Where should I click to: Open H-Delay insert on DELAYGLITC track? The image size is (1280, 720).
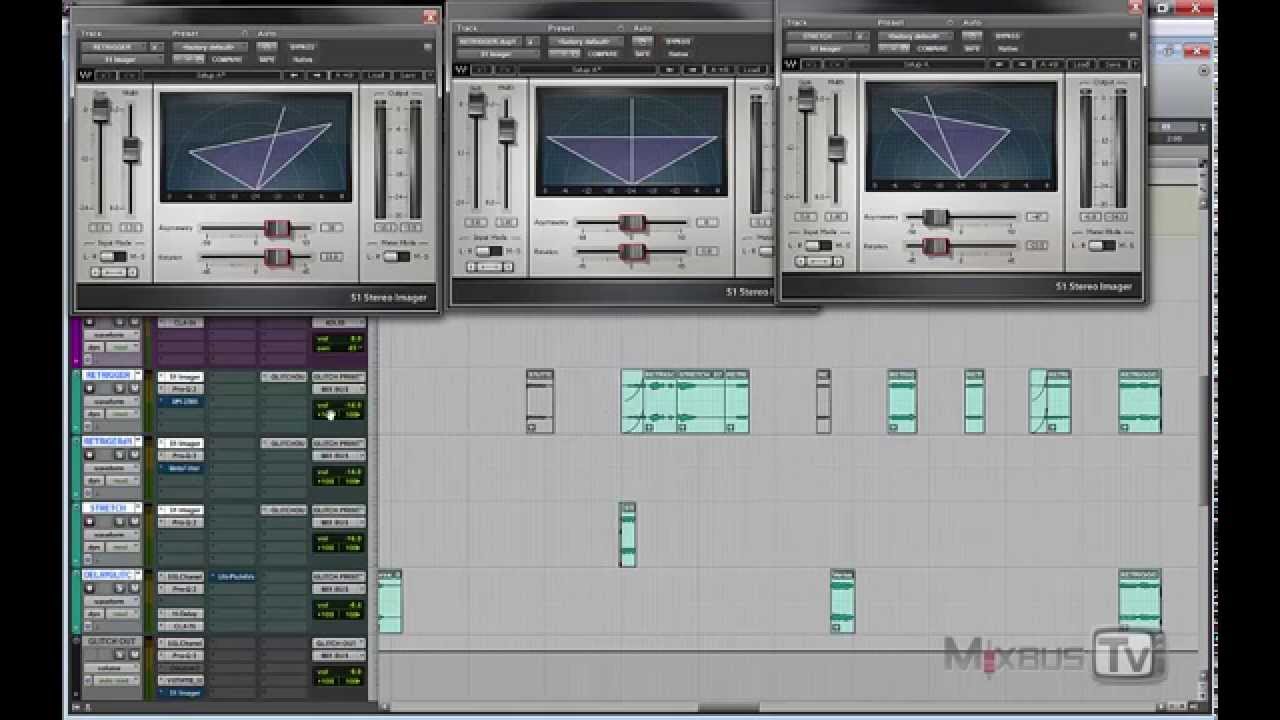[181, 613]
